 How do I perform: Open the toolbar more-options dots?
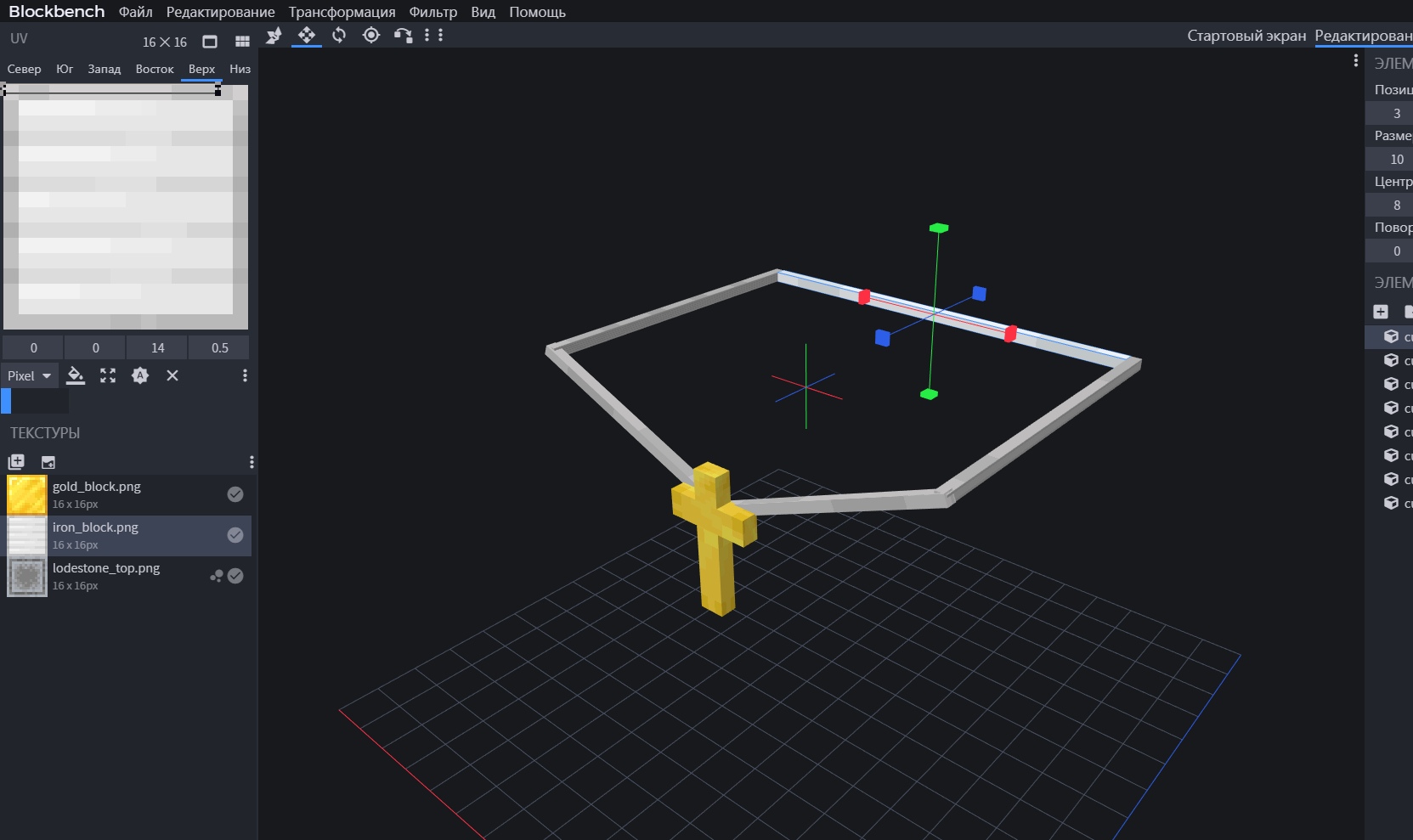tap(434, 35)
